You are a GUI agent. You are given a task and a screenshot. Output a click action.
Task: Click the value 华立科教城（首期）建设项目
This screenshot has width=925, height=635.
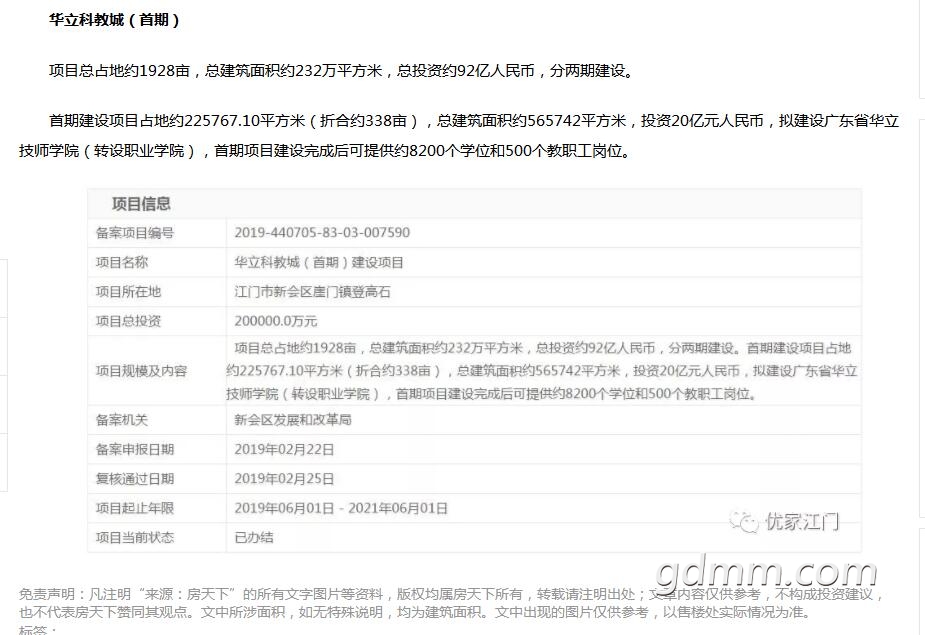319,262
